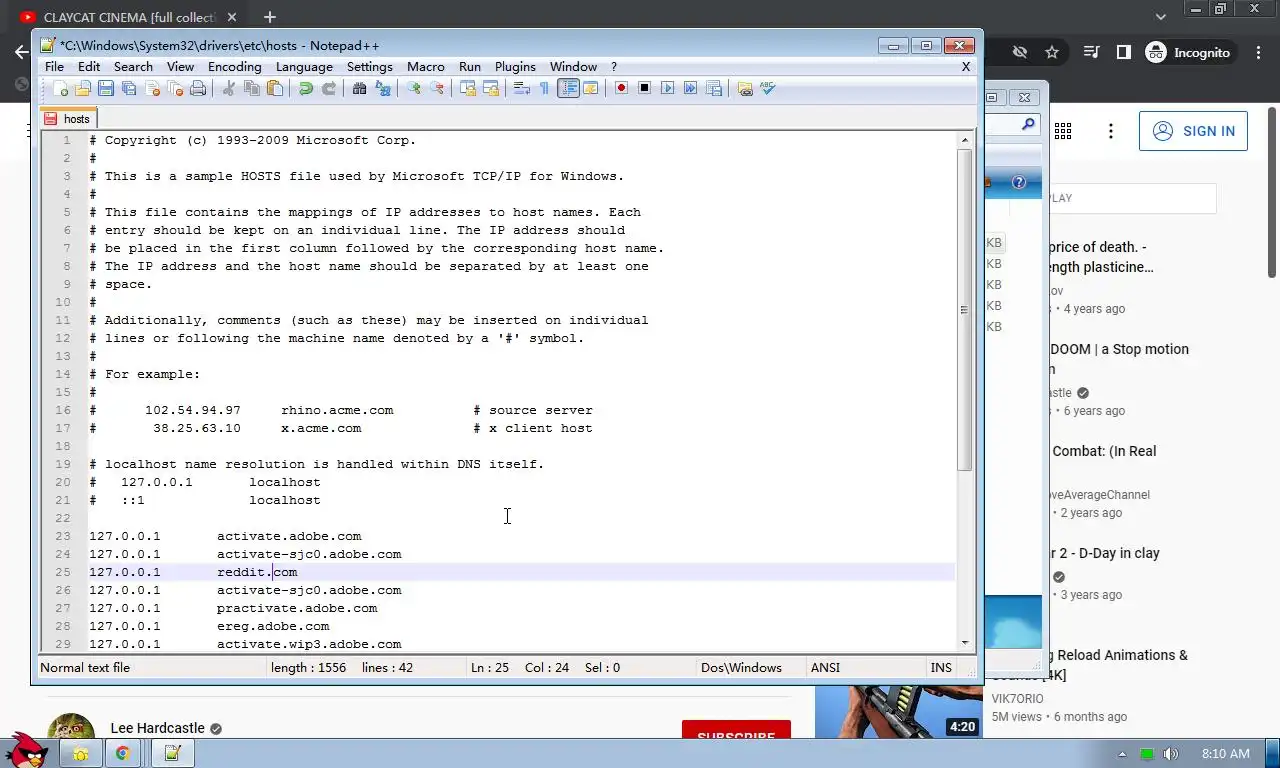The image size is (1280, 768).
Task: Stop macro recording with the square icon
Action: point(644,88)
